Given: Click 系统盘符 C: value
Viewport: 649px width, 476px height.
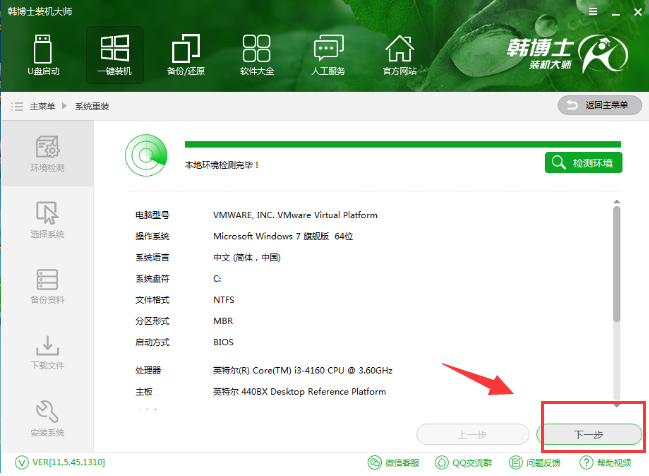Looking at the screenshot, I should (x=217, y=279).
